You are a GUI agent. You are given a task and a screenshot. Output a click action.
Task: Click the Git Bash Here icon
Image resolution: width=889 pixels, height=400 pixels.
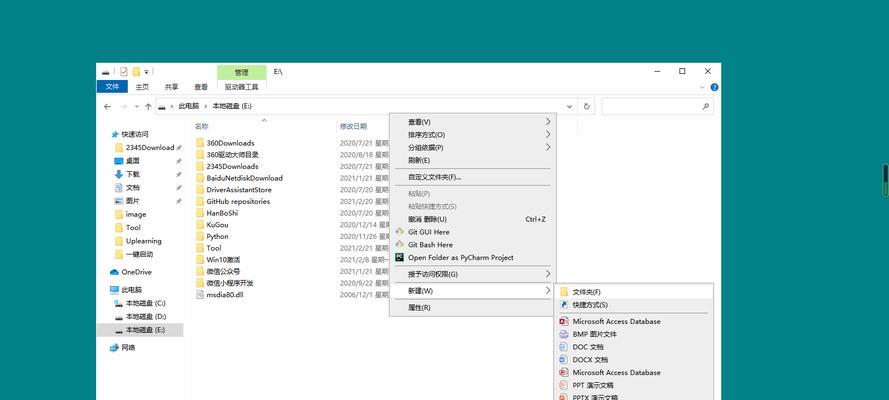(399, 245)
